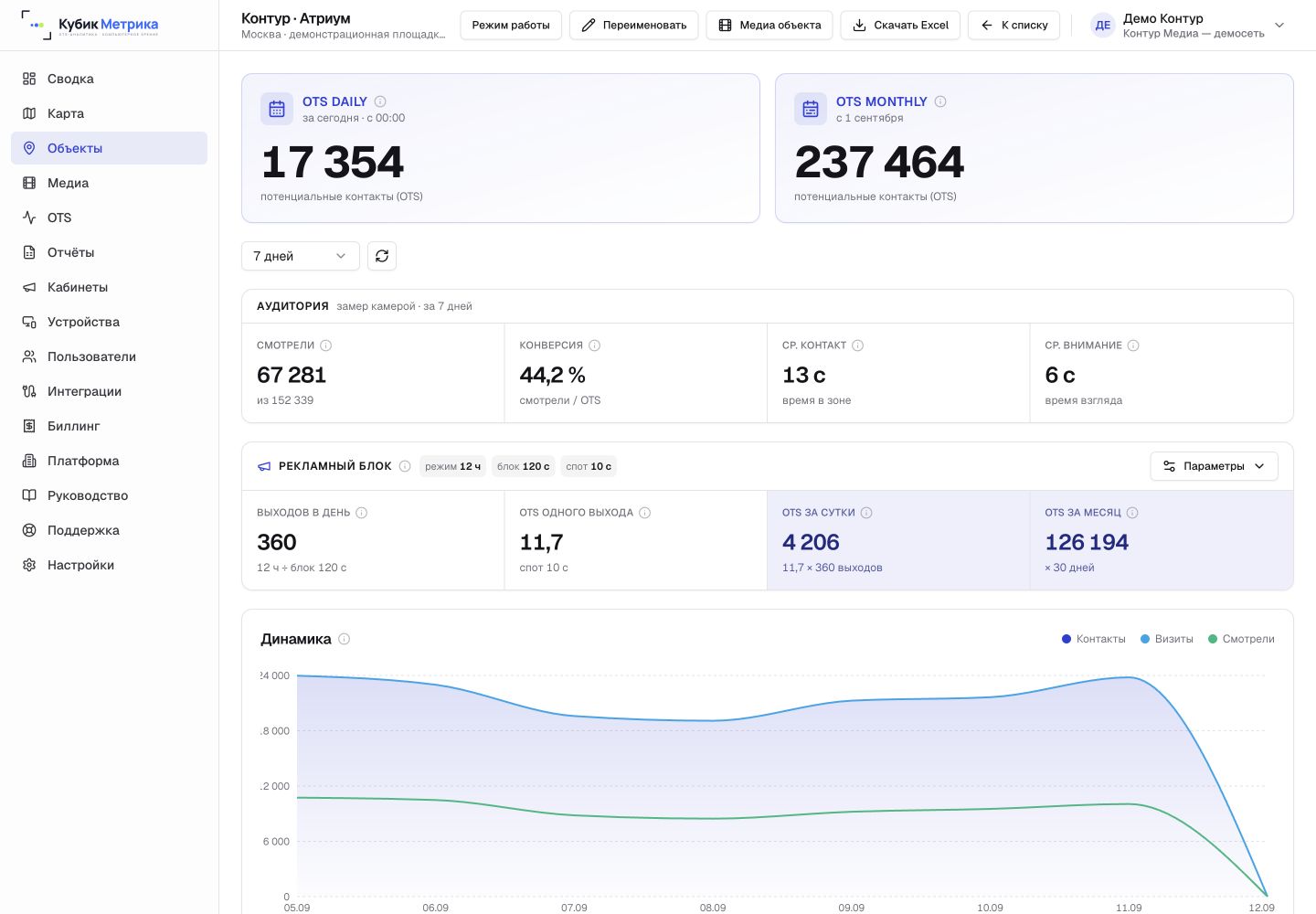The height and width of the screenshot is (914, 1316).
Task: Click the OTS за месяц value 126 194
Action: pyautogui.click(x=1087, y=542)
